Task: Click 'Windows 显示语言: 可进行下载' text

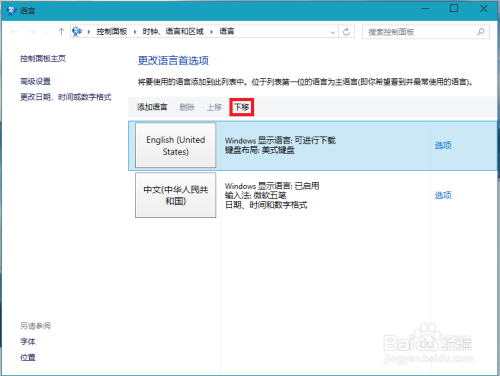Action: point(280,140)
